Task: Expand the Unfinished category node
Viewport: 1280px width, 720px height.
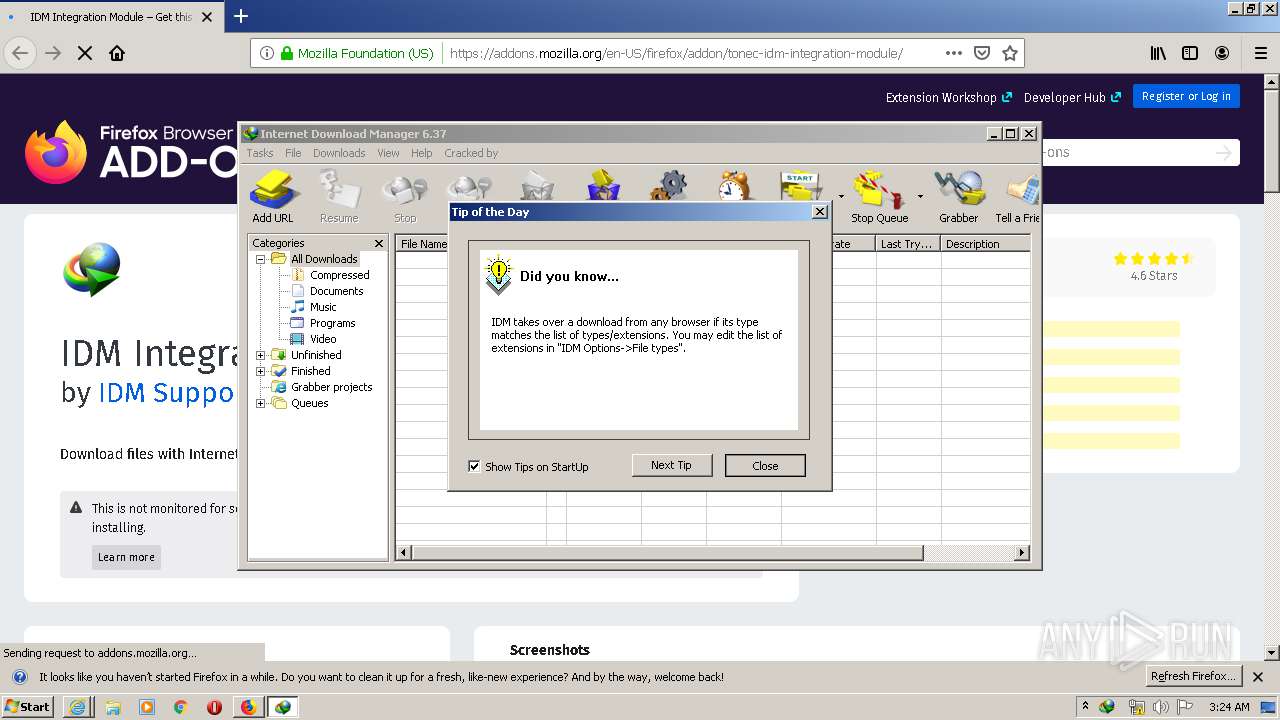Action: tap(261, 355)
